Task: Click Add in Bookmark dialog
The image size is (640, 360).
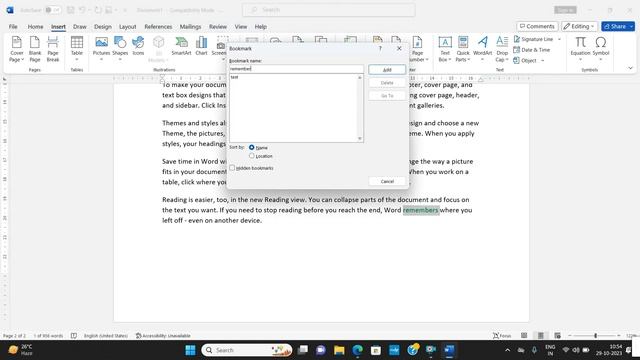Action: pyautogui.click(x=387, y=70)
